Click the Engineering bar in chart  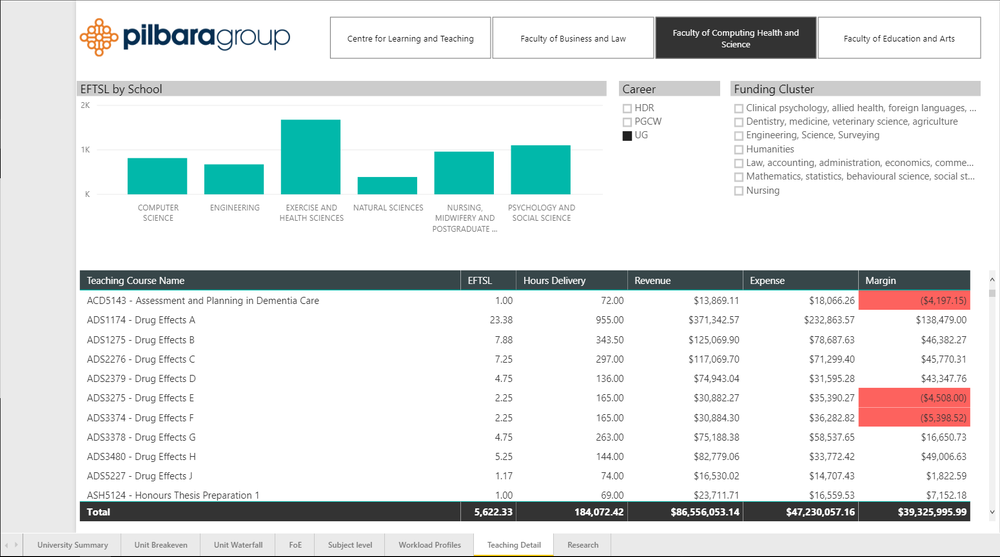234,179
